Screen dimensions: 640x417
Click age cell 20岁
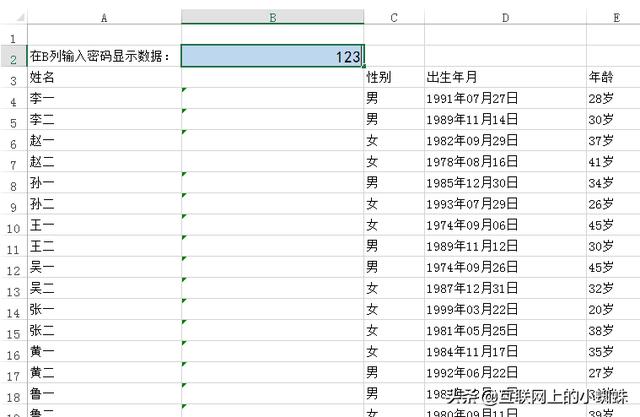pos(613,310)
